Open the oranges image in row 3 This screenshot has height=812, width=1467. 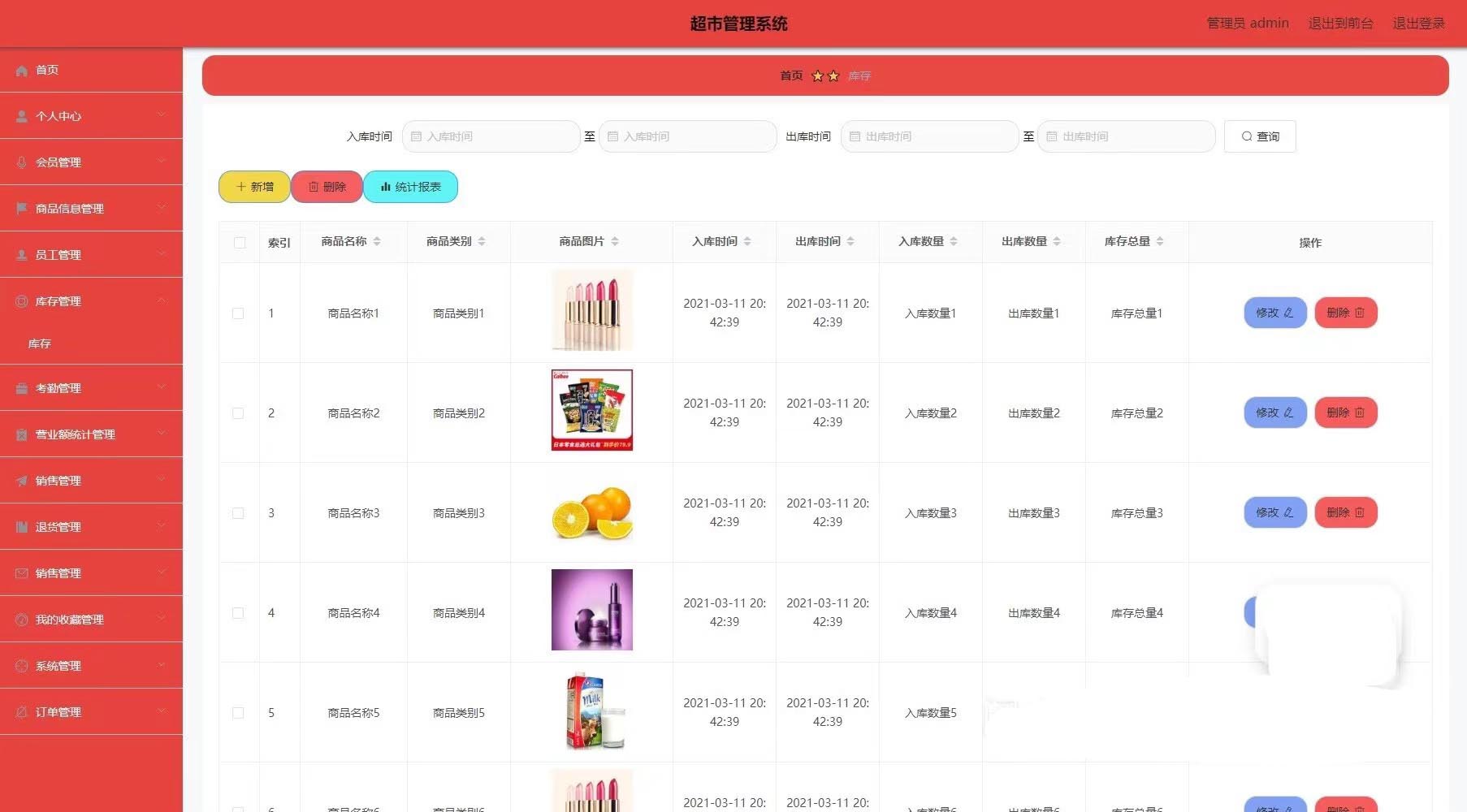[x=592, y=512]
